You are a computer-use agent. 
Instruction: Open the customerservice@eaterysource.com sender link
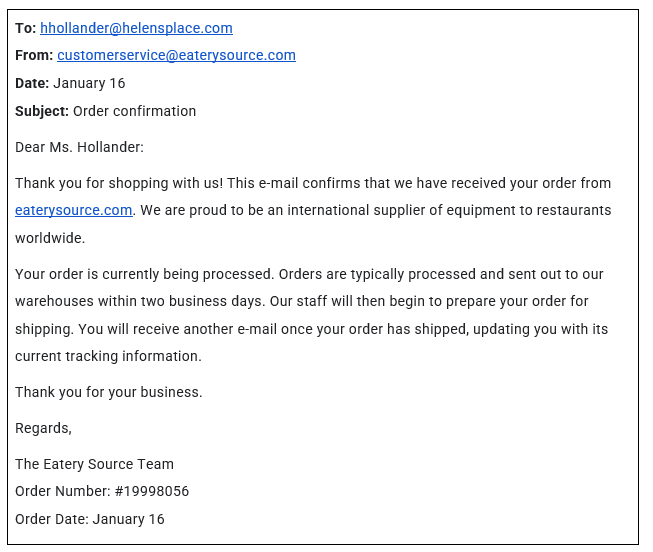pos(176,55)
